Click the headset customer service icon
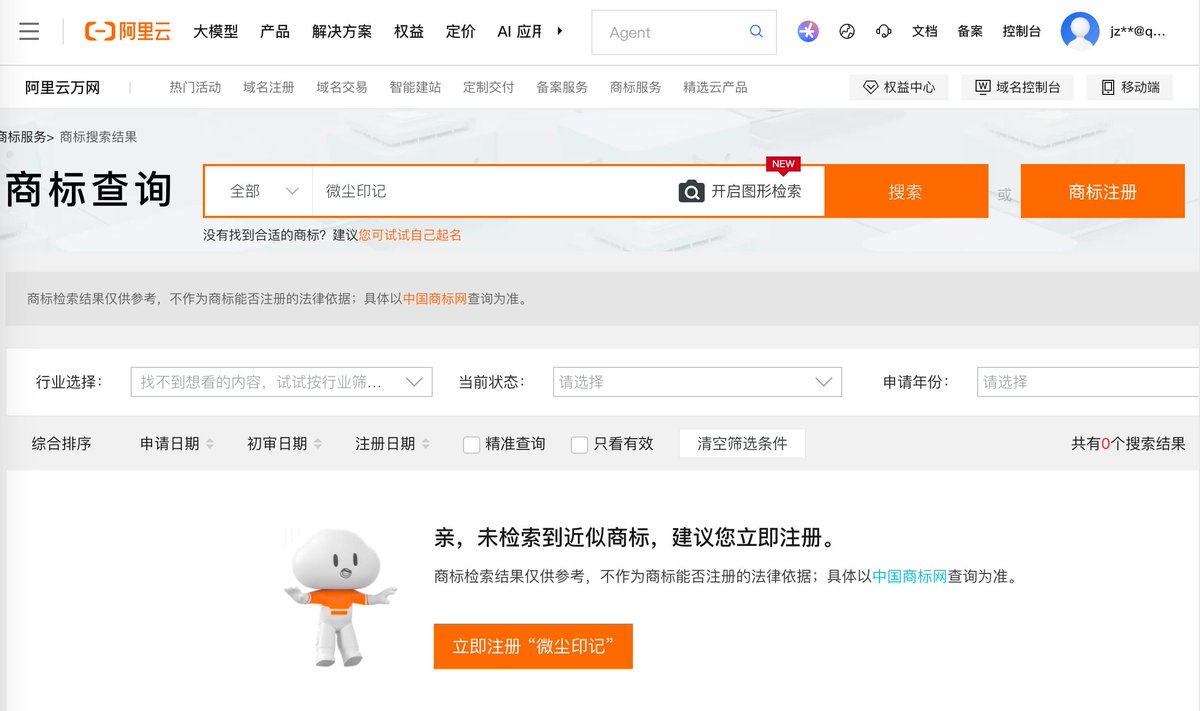The width and height of the screenshot is (1200, 711). coord(883,32)
